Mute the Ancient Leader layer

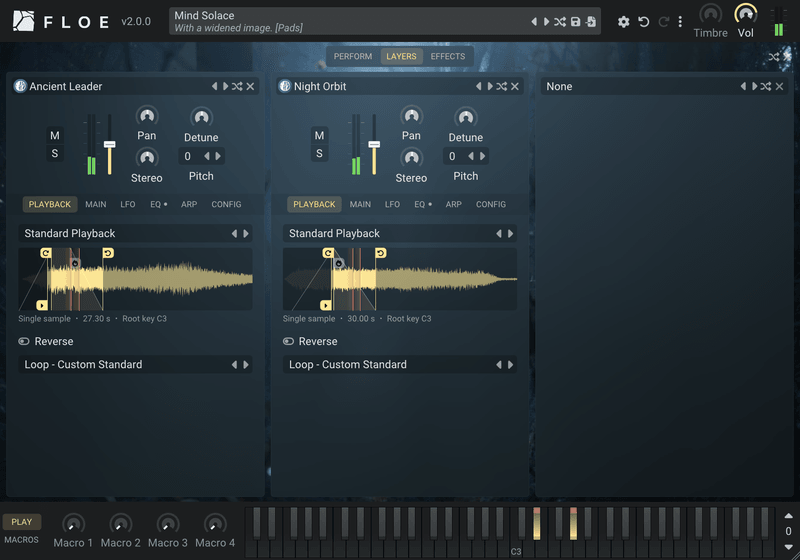(55, 136)
